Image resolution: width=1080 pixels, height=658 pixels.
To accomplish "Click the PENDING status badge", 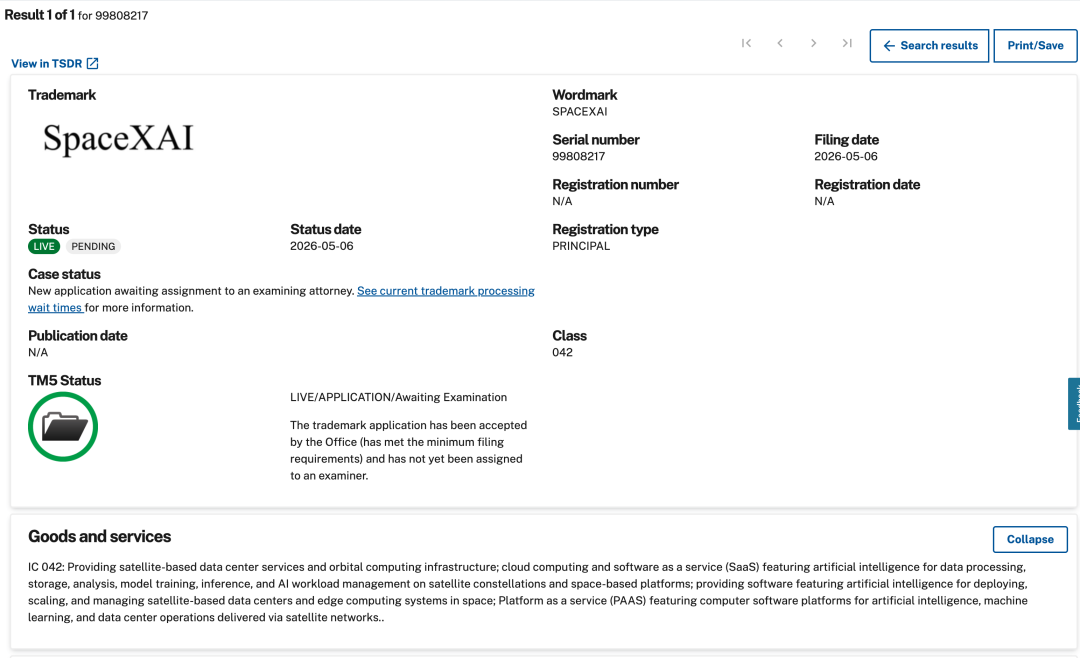I will click(93, 247).
